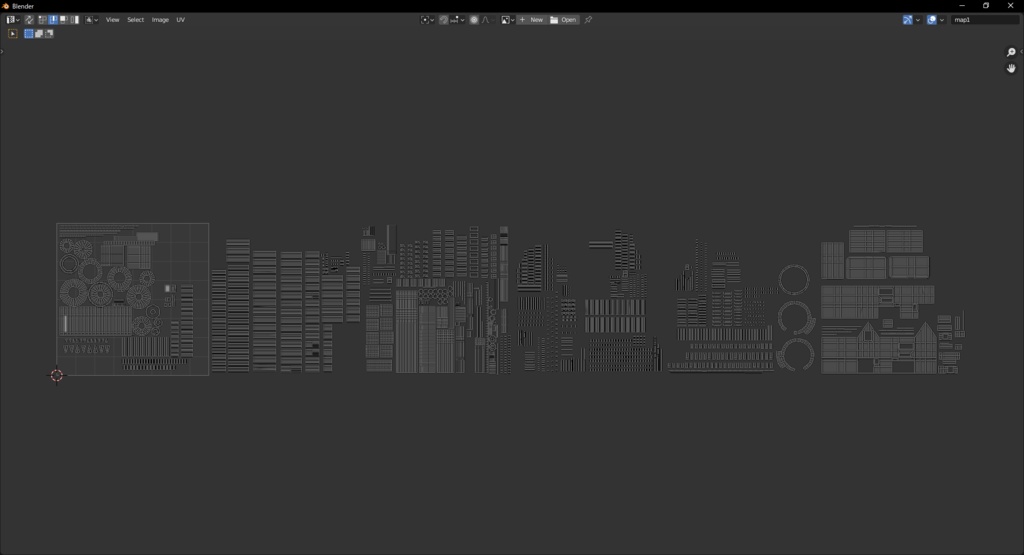Click the pan view hand gizmo
Viewport: 1024px width, 555px height.
(x=1011, y=68)
